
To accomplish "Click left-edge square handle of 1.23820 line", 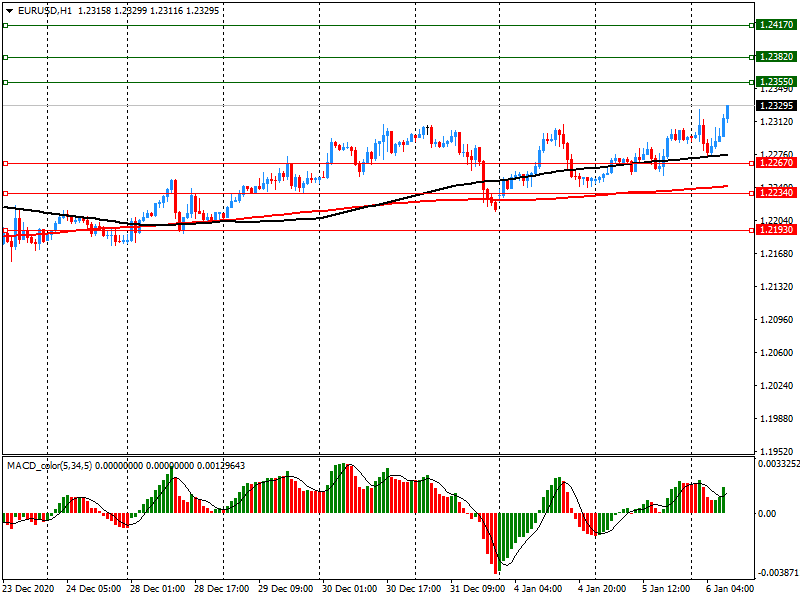I will (x=5, y=58).
